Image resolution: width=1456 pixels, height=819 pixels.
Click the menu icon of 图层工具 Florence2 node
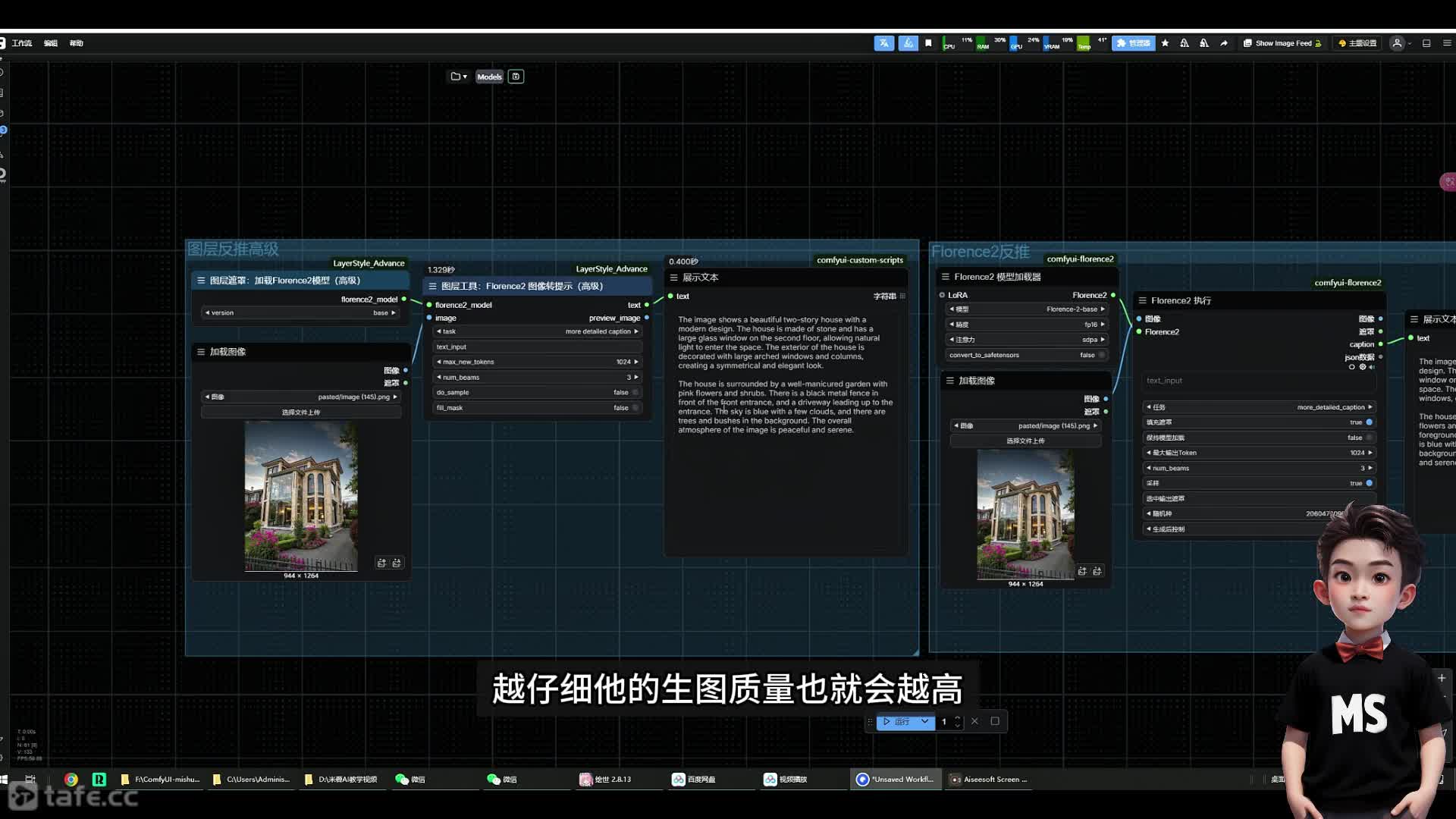(432, 286)
